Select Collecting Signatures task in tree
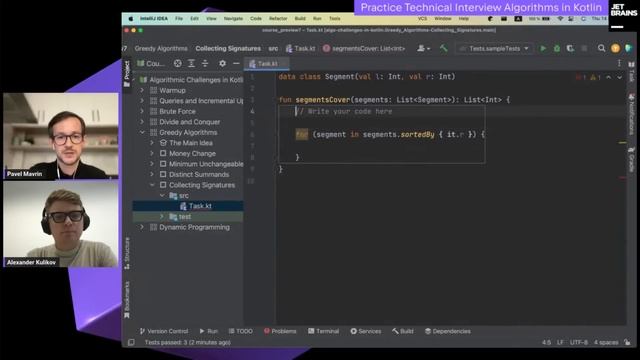 tap(202, 185)
